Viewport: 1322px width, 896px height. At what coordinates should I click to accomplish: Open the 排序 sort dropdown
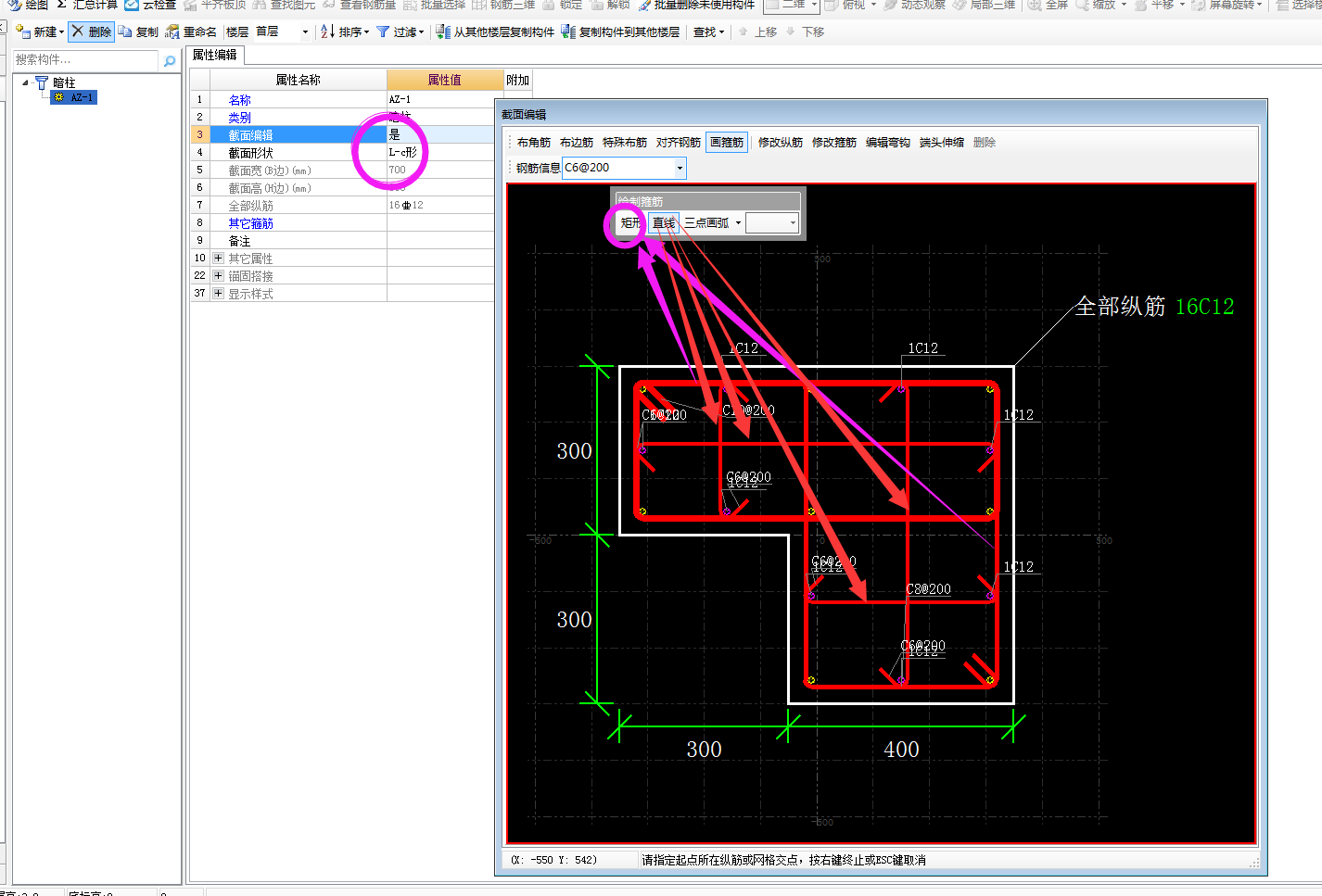tap(345, 32)
